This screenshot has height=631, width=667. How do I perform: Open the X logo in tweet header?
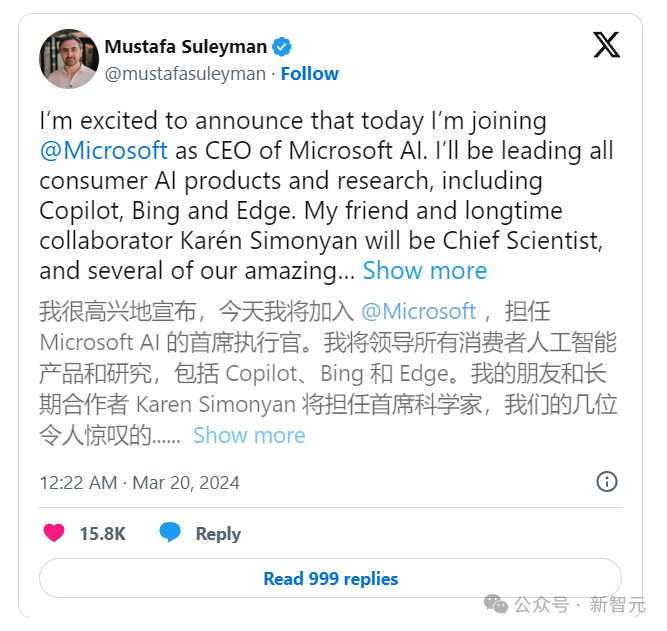pyautogui.click(x=607, y=45)
